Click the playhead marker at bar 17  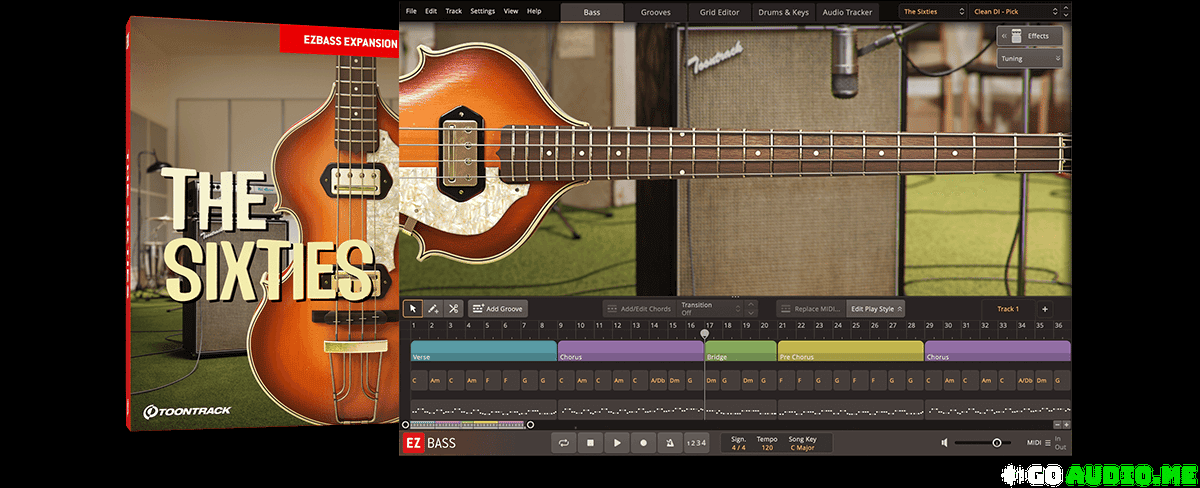click(x=705, y=333)
